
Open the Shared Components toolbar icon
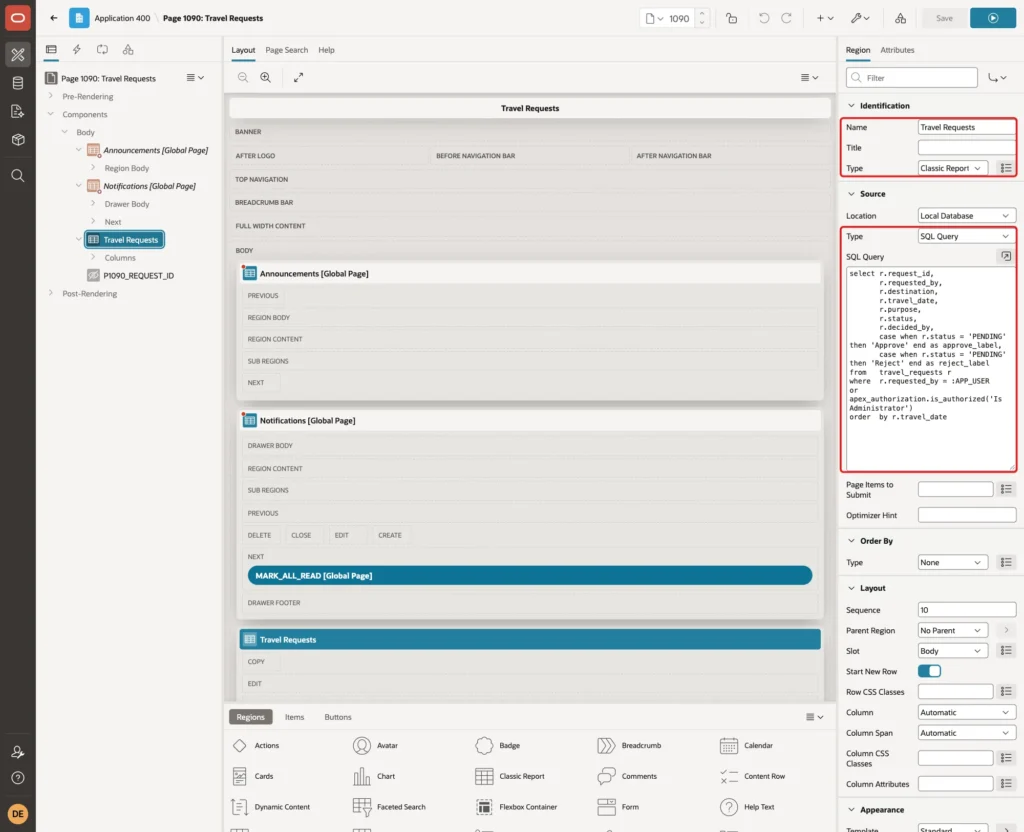pos(900,18)
